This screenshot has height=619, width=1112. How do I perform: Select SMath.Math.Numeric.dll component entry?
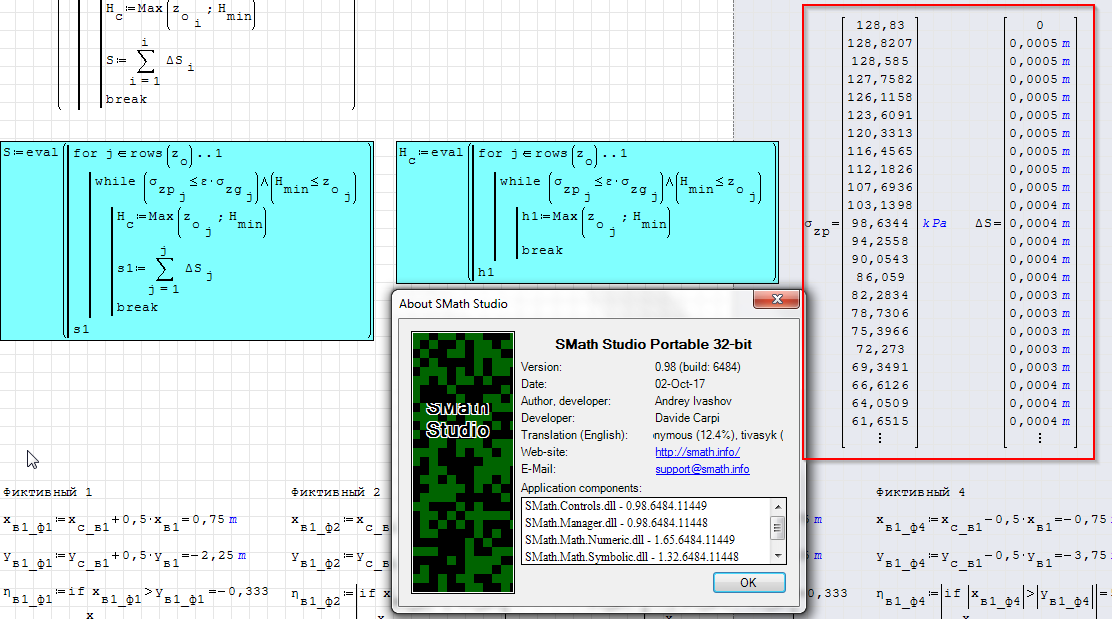[x=629, y=540]
